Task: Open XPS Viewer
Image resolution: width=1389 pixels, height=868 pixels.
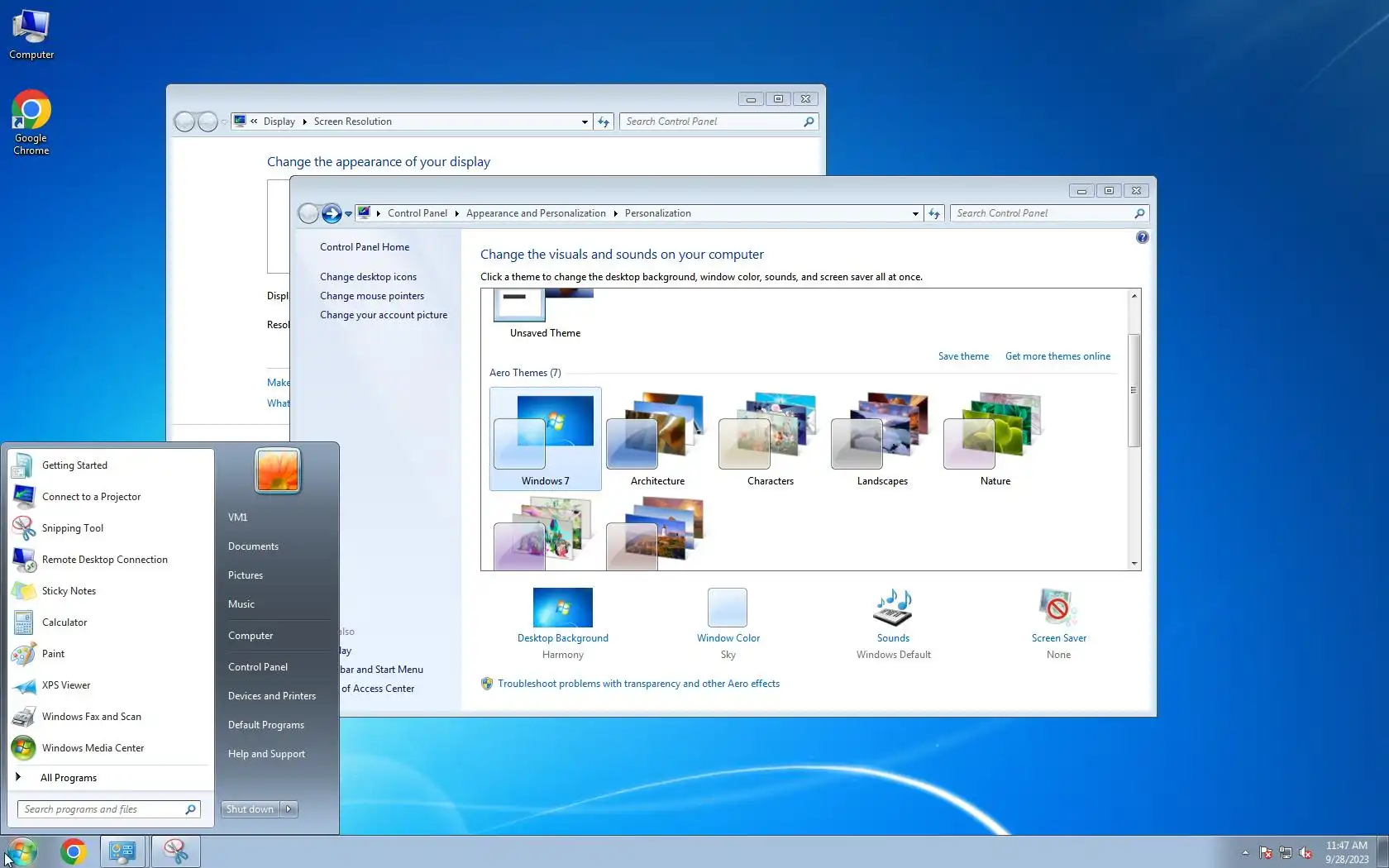Action: pyautogui.click(x=111, y=685)
